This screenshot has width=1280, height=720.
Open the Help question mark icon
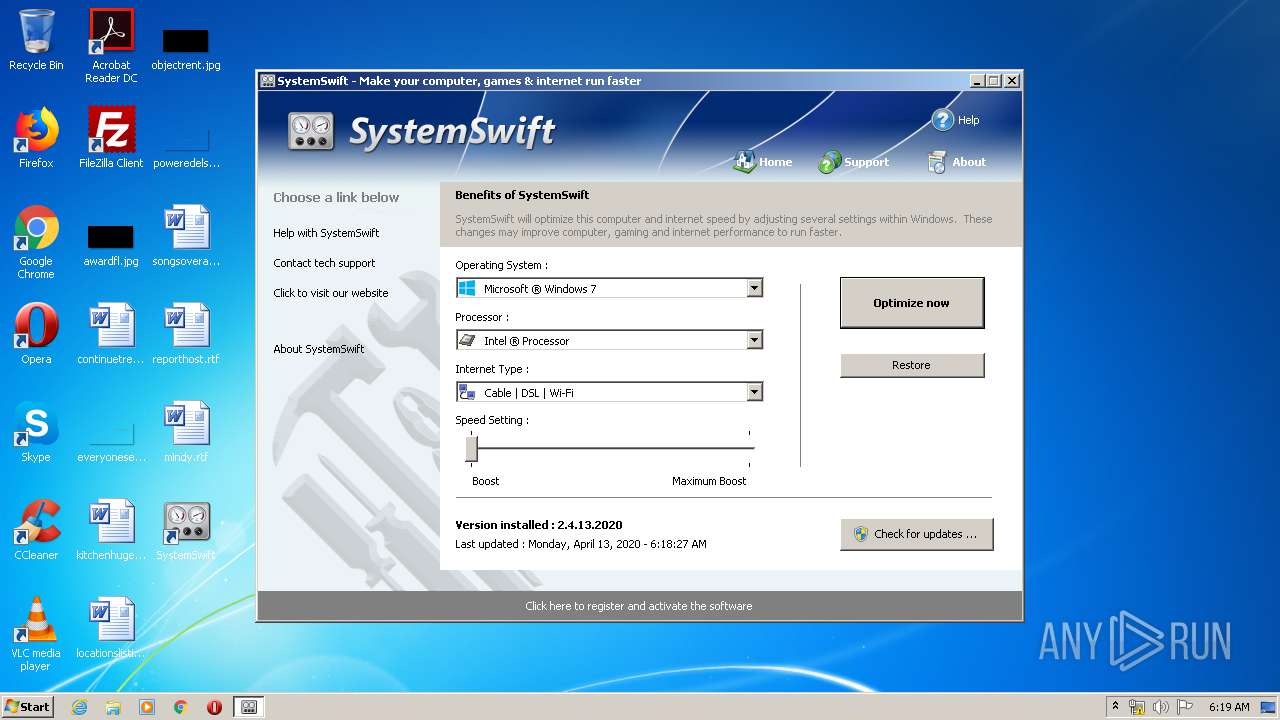[x=943, y=120]
